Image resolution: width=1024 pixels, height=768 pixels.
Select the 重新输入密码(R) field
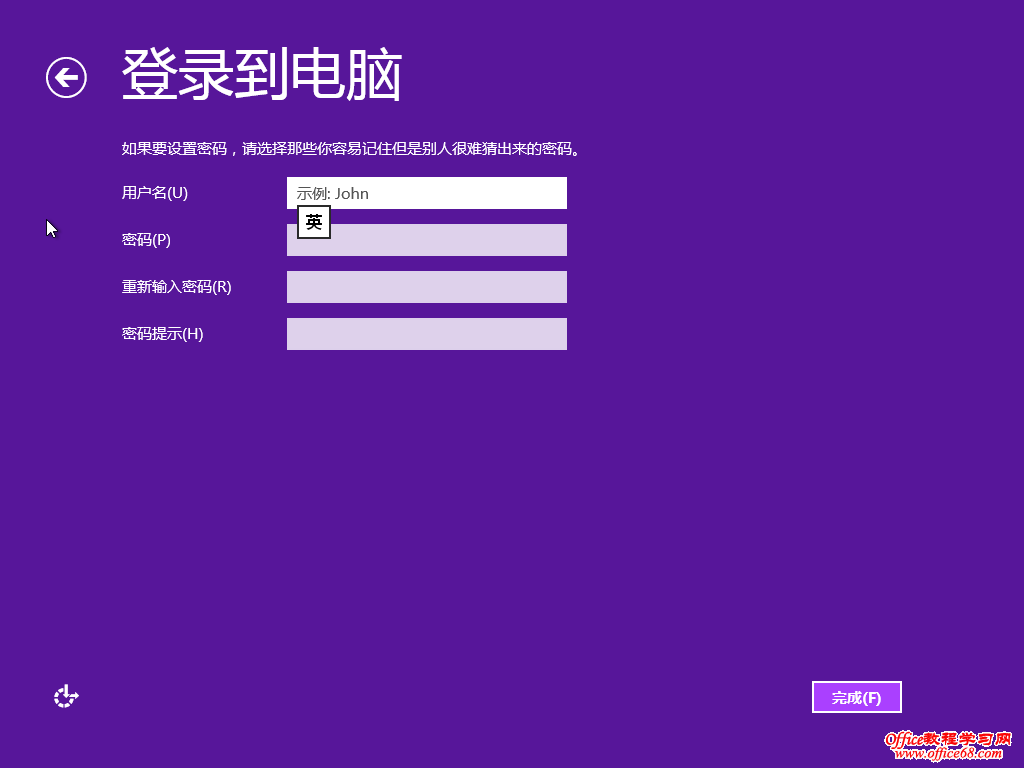tap(427, 287)
